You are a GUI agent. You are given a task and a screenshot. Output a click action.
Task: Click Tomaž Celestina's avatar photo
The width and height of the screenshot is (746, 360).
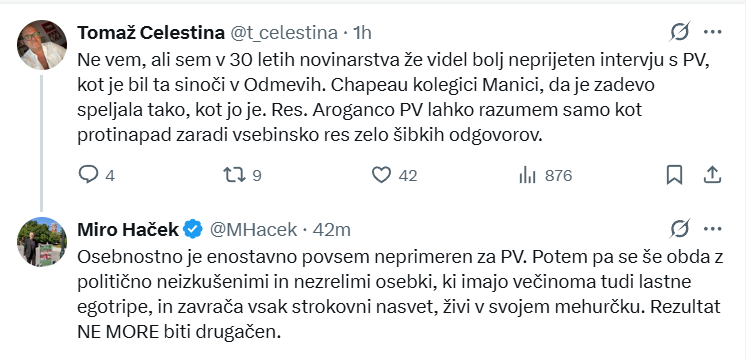point(42,45)
